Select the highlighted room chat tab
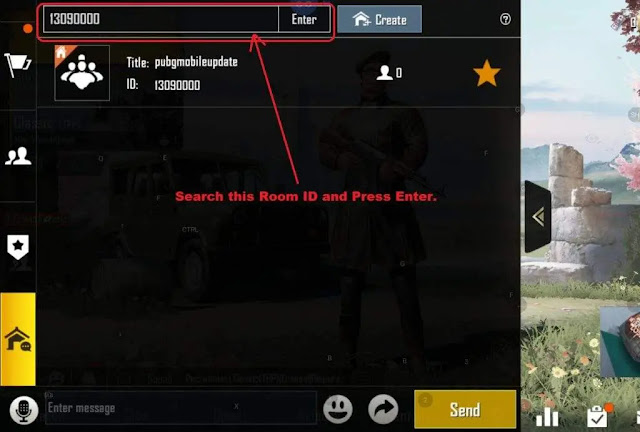 18,339
